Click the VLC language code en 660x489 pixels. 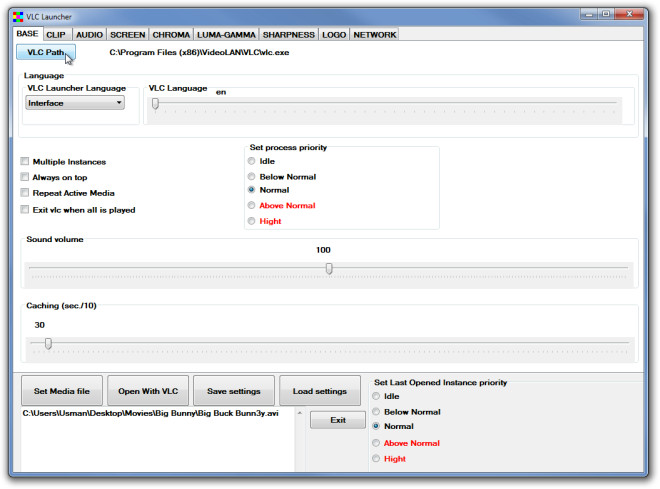click(221, 92)
